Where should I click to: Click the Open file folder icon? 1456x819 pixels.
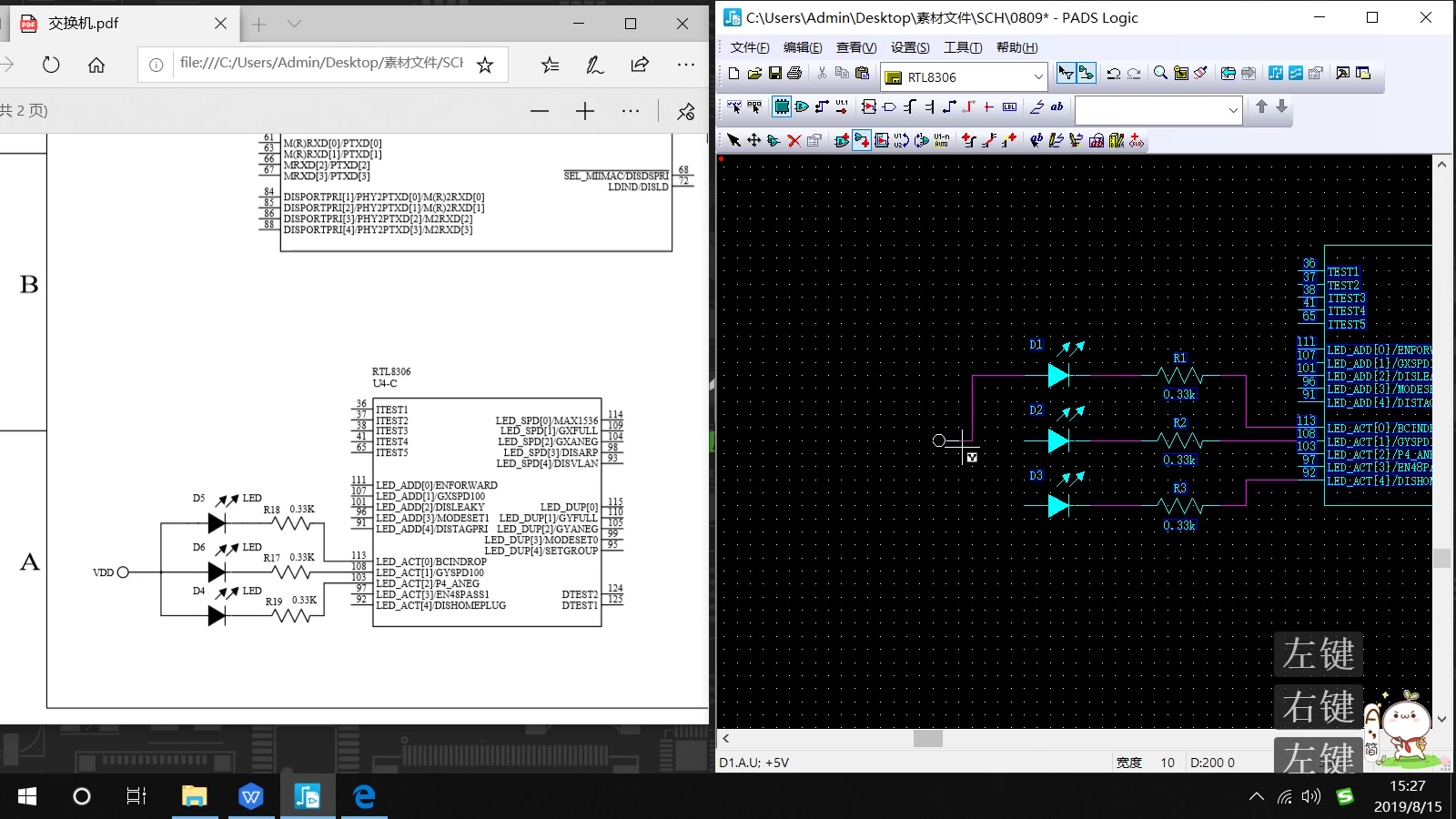point(754,74)
